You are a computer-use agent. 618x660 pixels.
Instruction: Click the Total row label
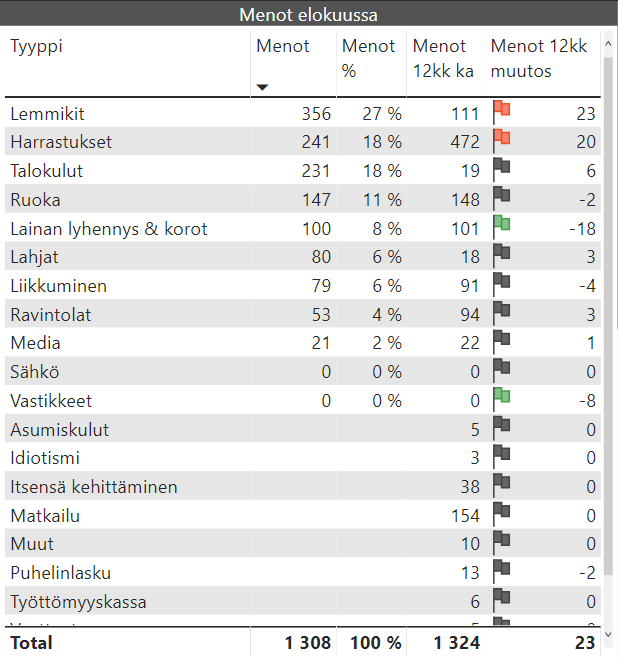(x=31, y=642)
